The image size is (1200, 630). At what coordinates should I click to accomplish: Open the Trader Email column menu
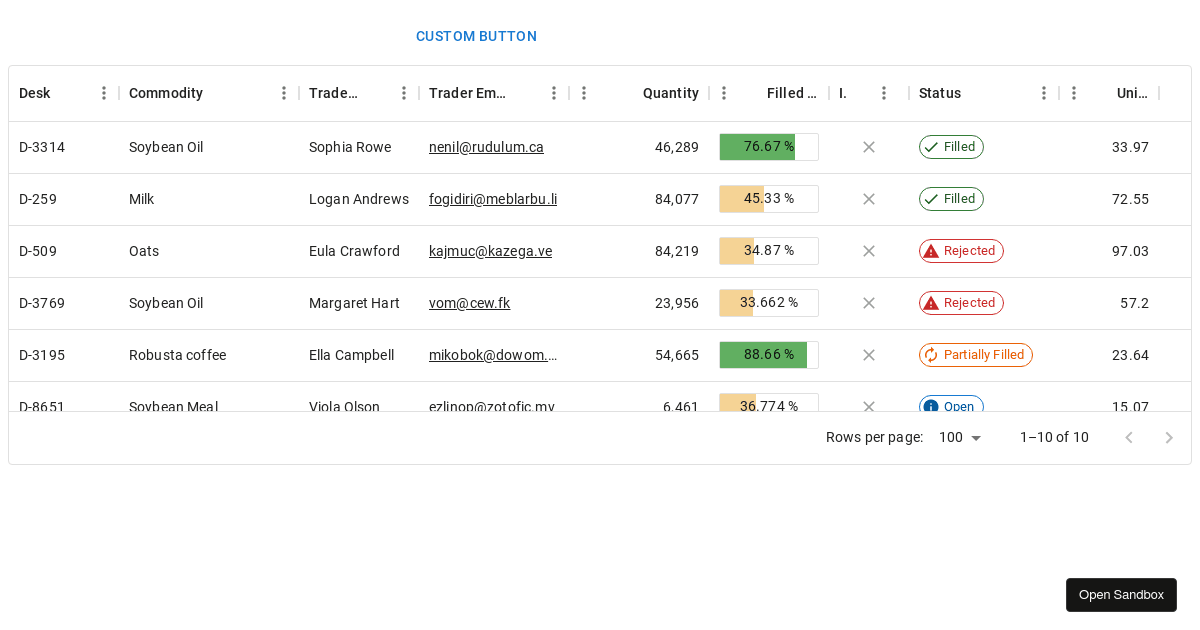[554, 93]
